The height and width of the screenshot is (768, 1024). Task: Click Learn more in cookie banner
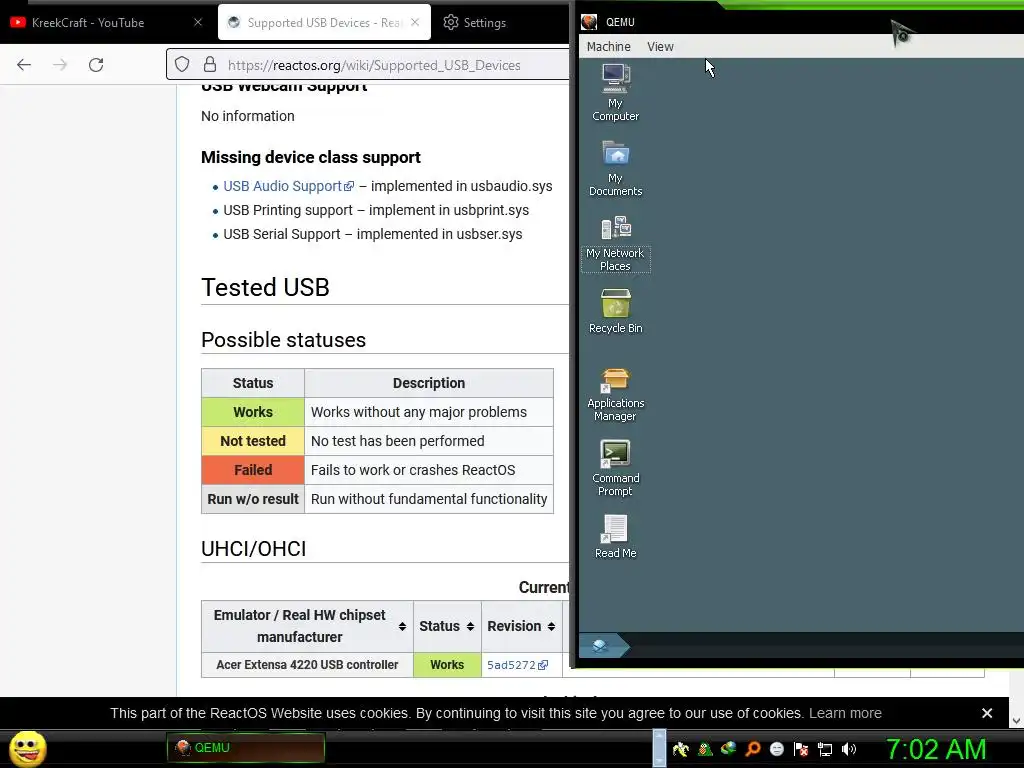pos(845,713)
